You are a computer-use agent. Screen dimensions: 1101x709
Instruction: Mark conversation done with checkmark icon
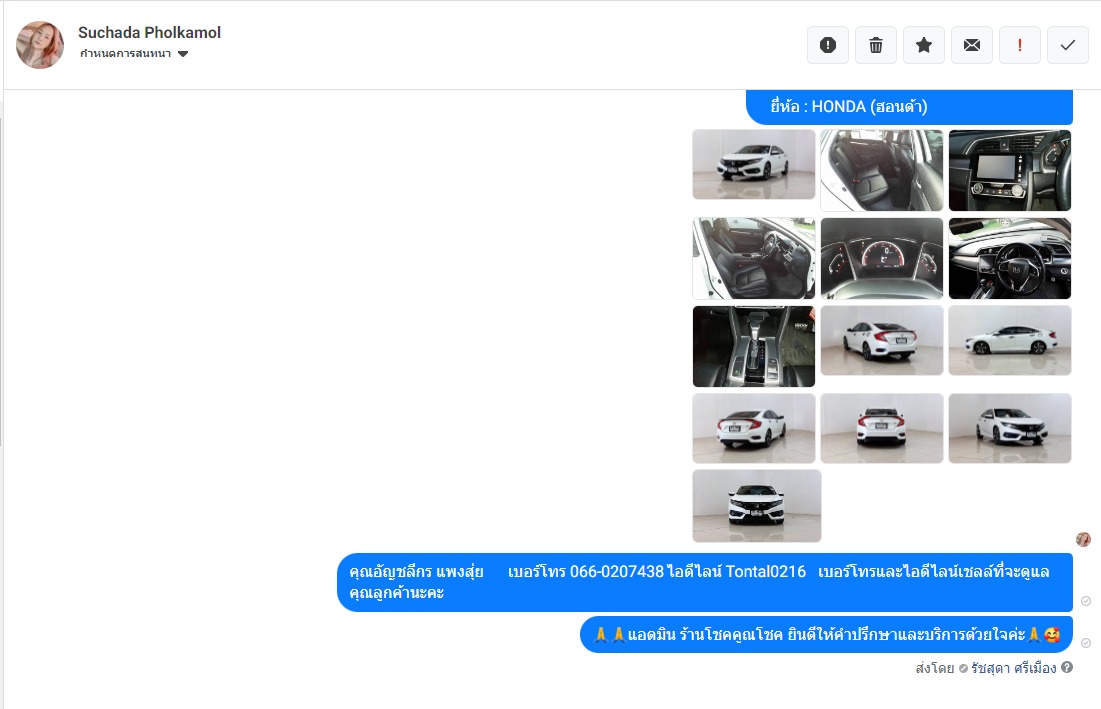click(1068, 45)
